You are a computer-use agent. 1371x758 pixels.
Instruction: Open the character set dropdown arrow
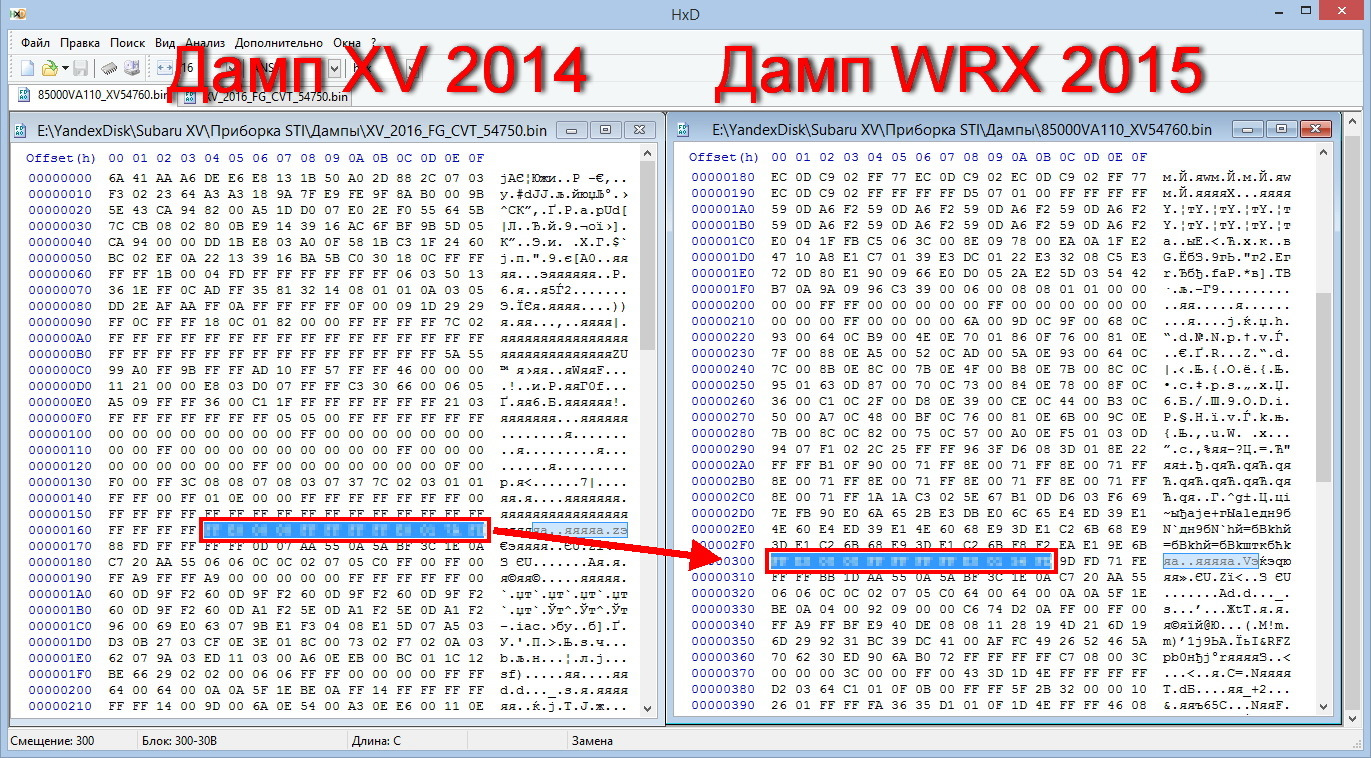(333, 68)
